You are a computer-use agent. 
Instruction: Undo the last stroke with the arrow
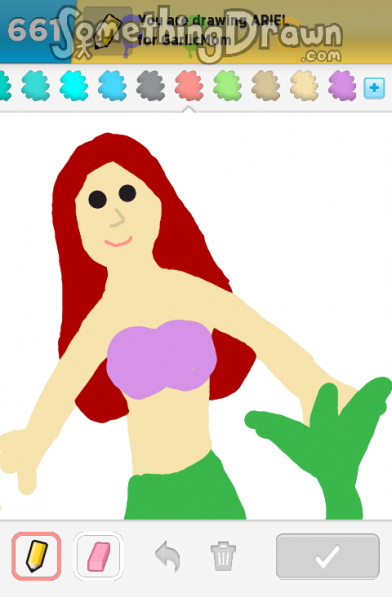coord(168,556)
